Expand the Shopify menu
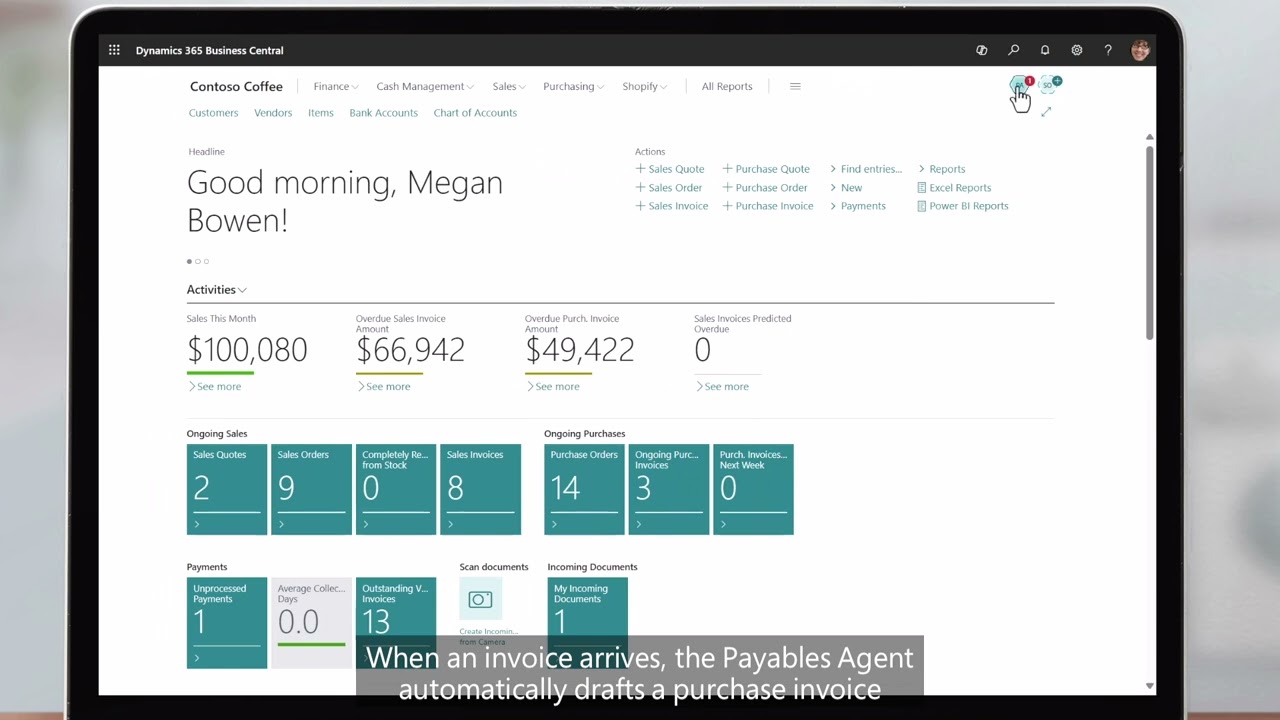 [645, 86]
